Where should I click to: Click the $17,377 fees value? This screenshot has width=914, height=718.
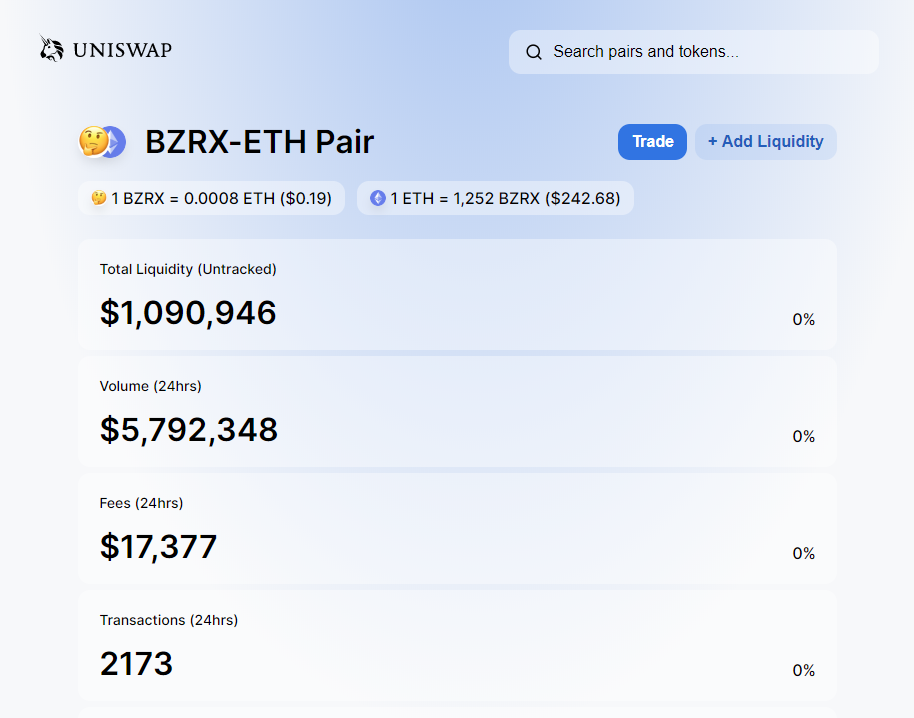point(159,547)
